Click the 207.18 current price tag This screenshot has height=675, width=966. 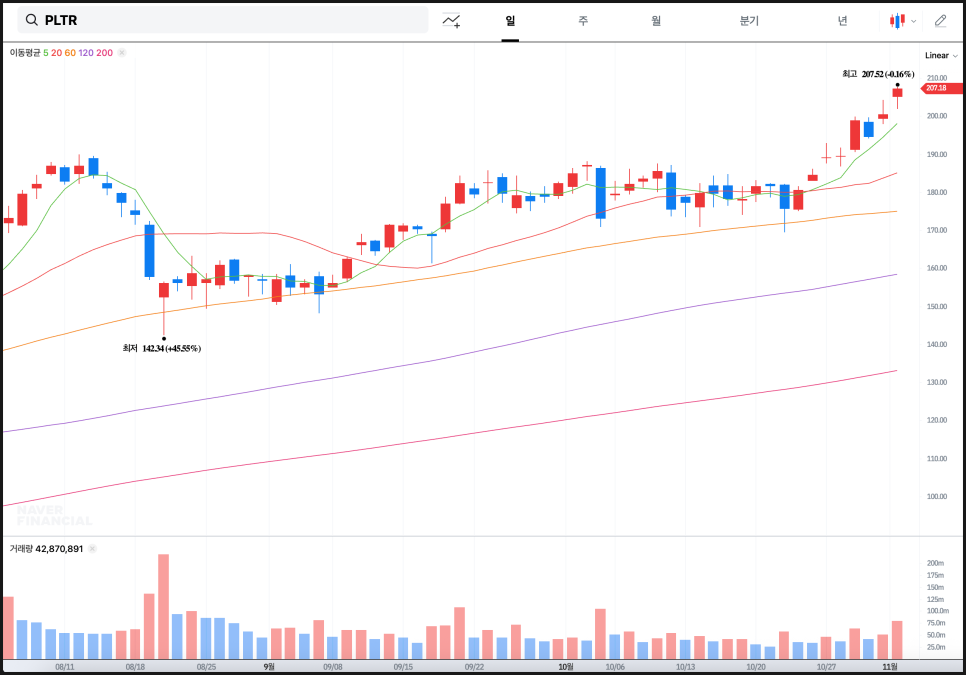click(936, 88)
